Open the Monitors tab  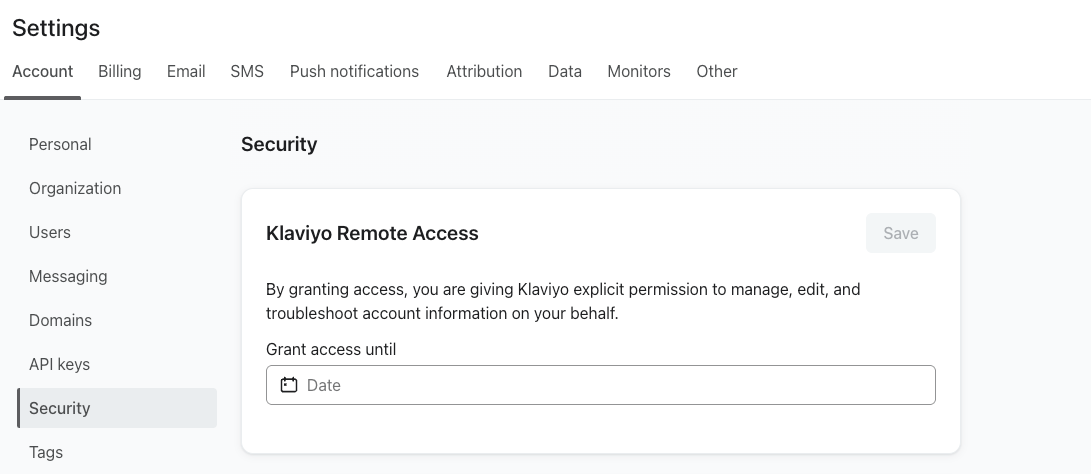coord(639,72)
